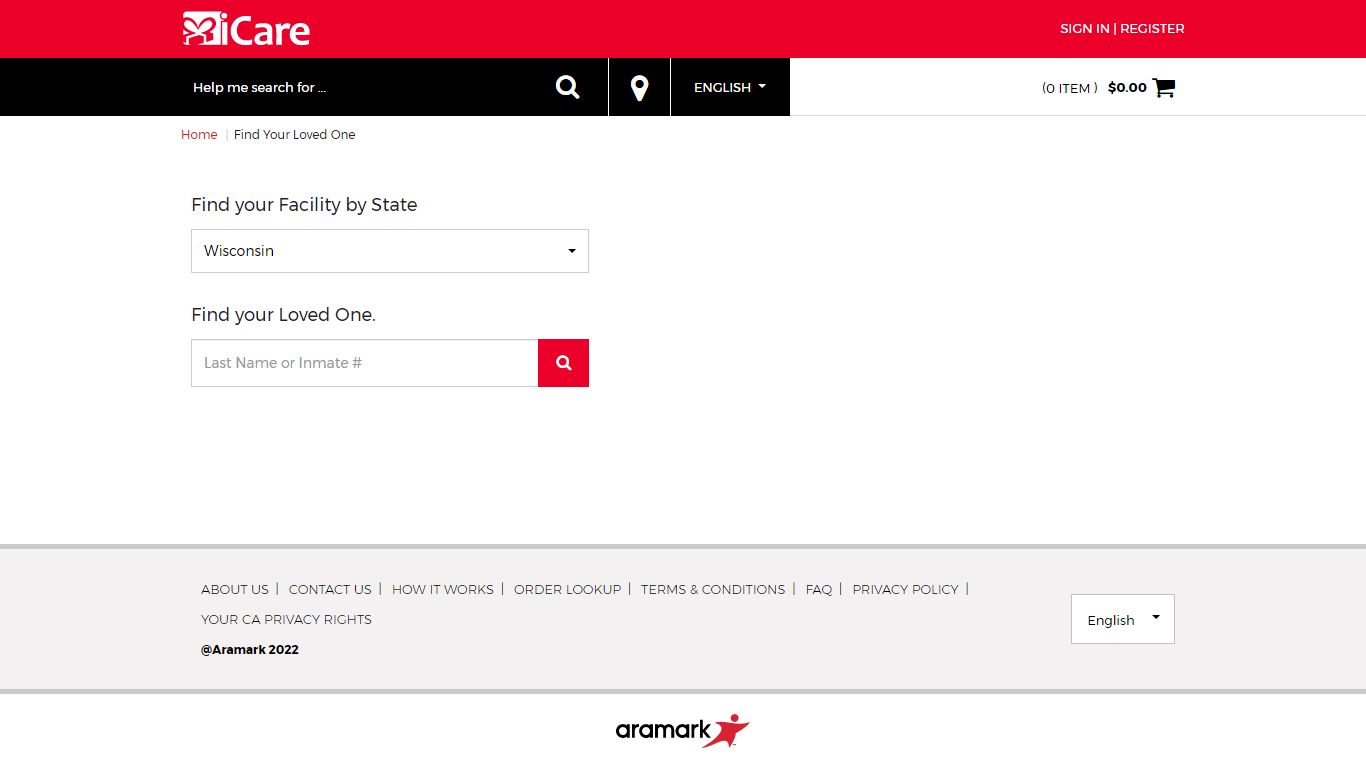This screenshot has height=768, width=1366.
Task: Open FAQ footer link
Action: (x=819, y=589)
